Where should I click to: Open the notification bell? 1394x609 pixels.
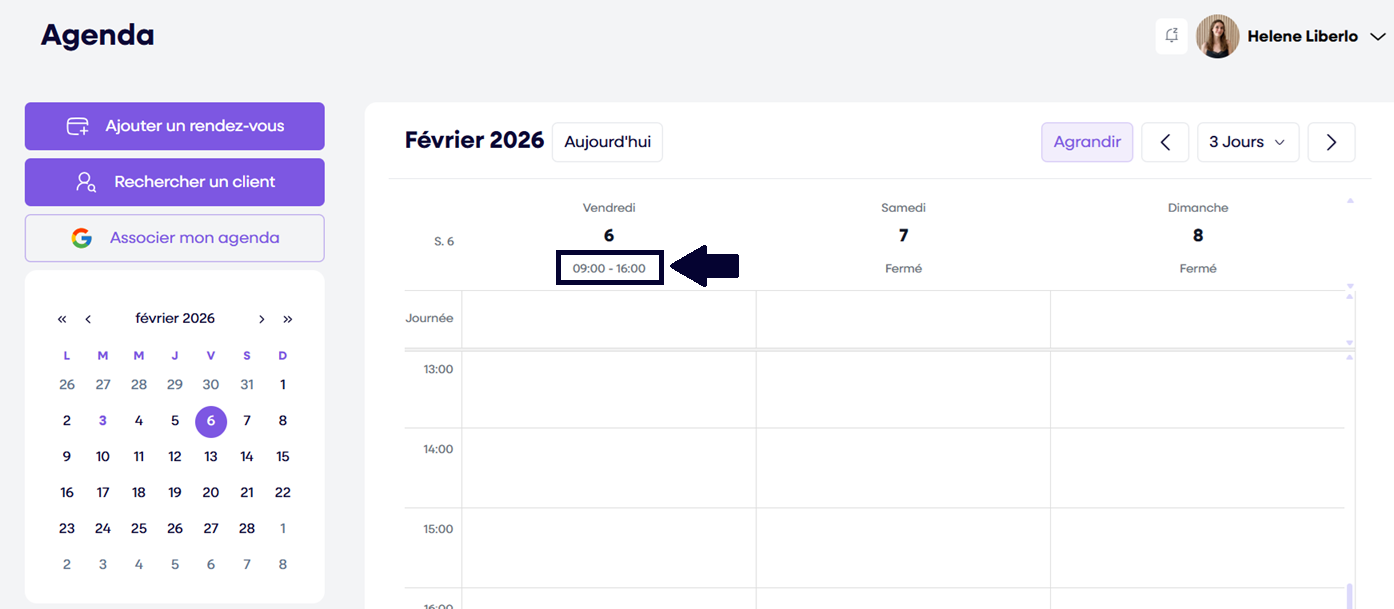[x=1171, y=35]
